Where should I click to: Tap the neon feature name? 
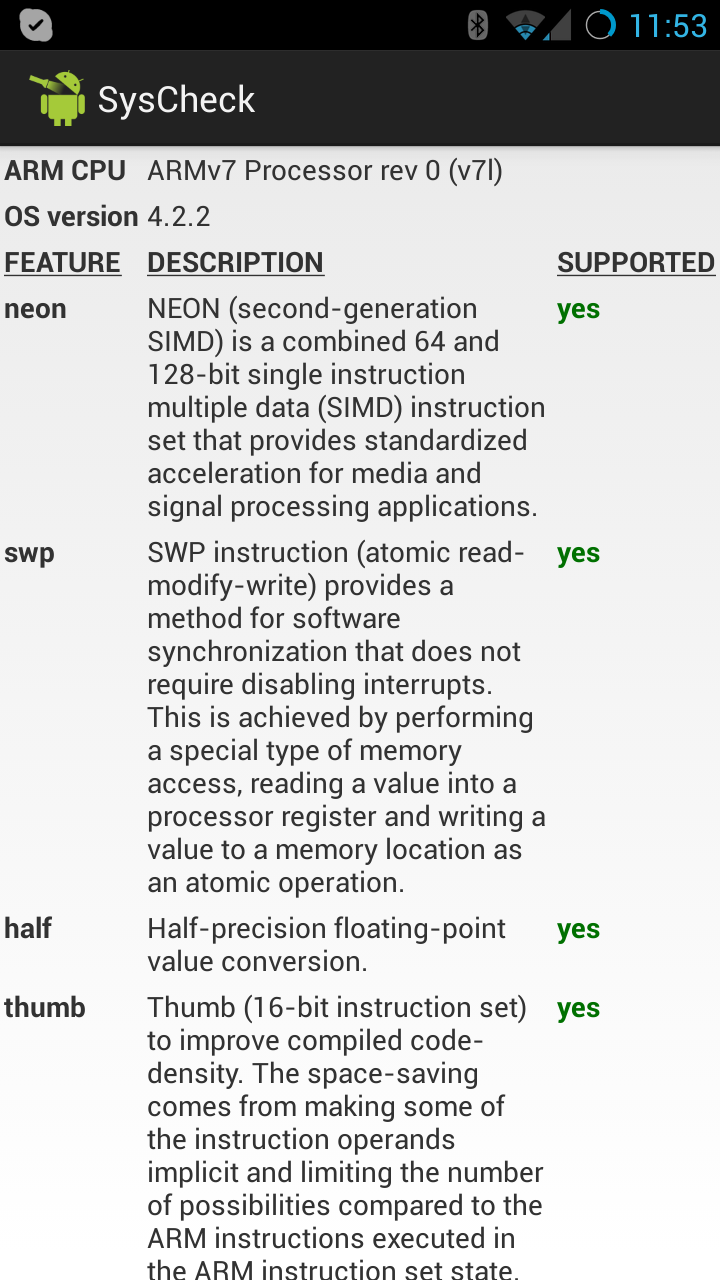coord(35,309)
